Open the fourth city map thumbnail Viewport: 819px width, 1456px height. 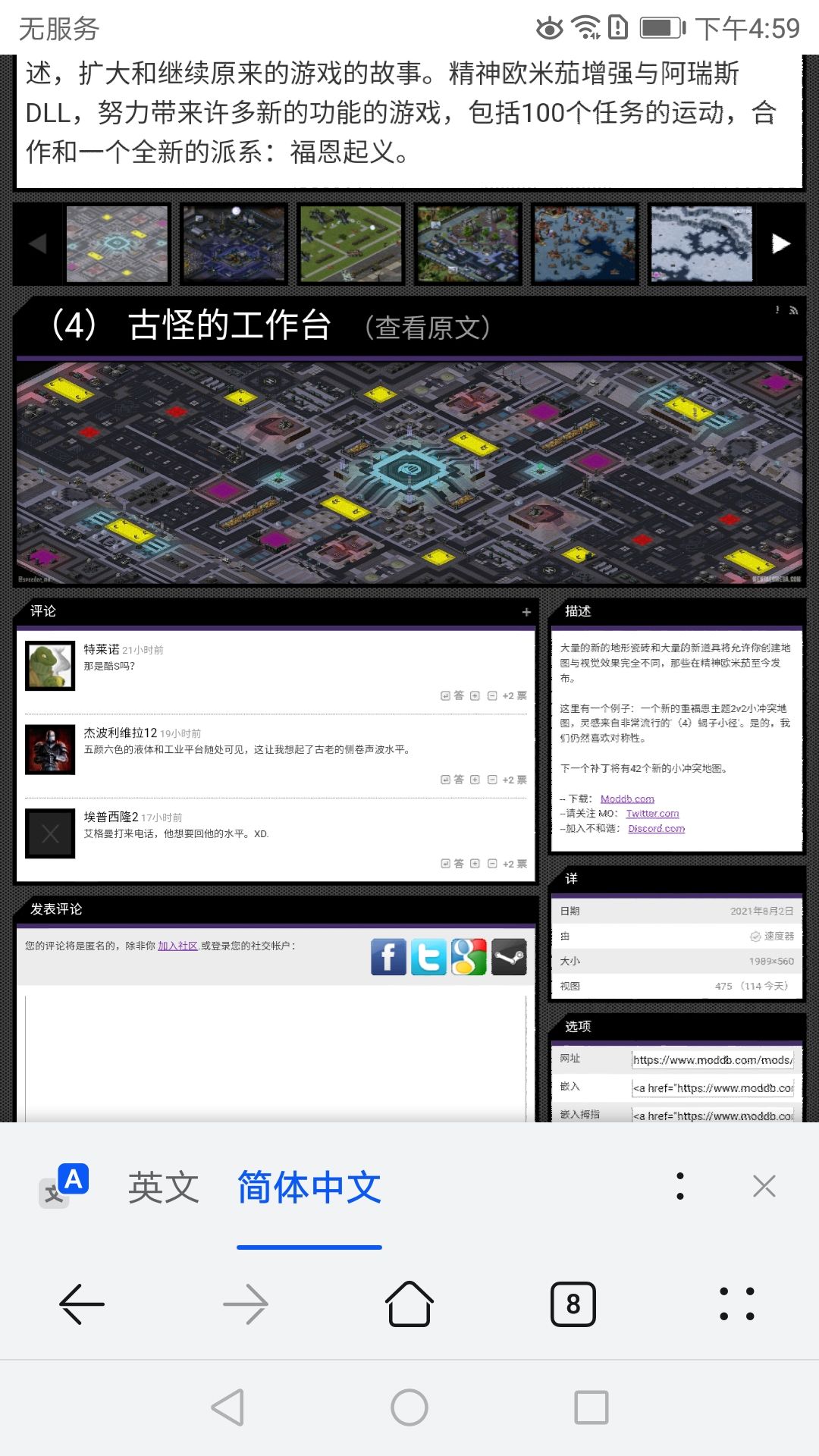(468, 243)
